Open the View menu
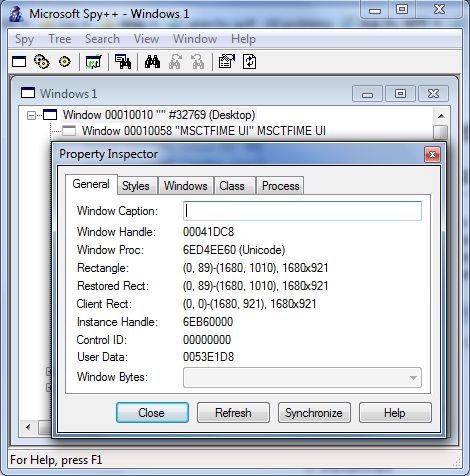470x476 pixels. click(x=147, y=39)
